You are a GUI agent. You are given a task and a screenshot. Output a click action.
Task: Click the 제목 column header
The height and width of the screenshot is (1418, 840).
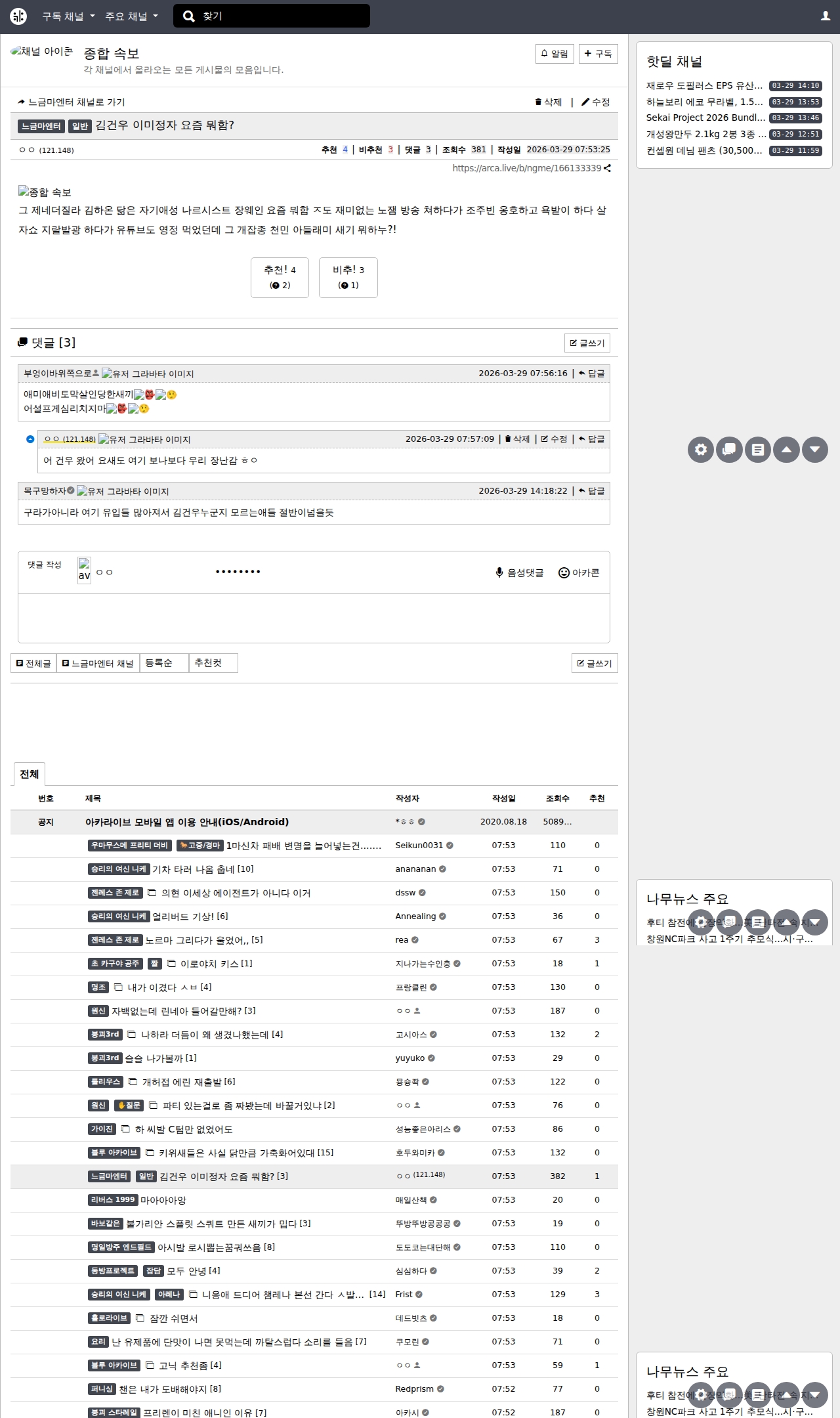(93, 799)
